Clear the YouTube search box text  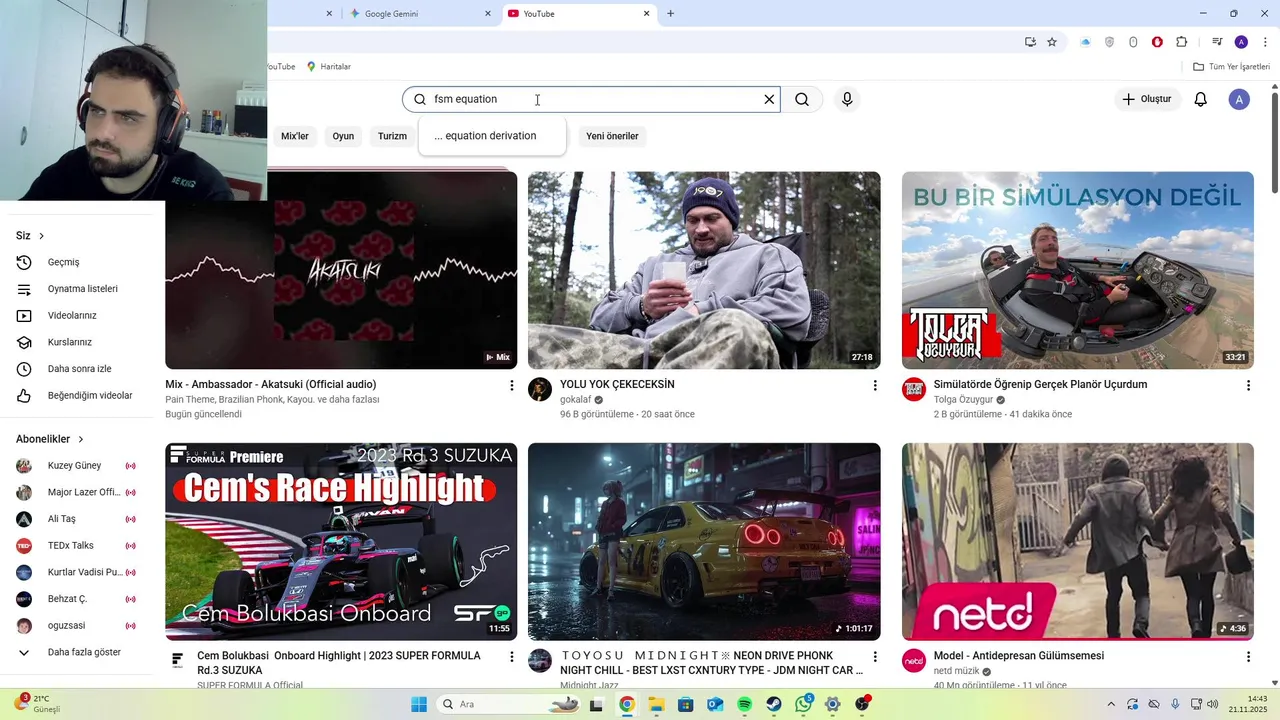(x=769, y=99)
